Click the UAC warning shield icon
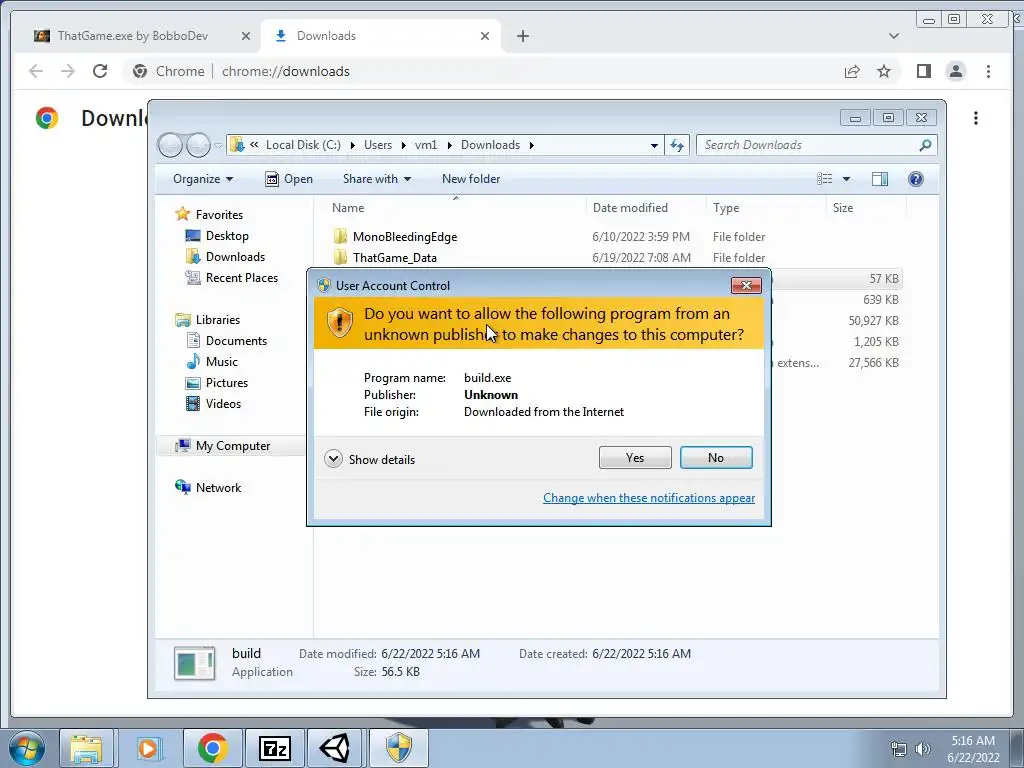Screen dimensions: 1024x768 pyautogui.click(x=340, y=323)
